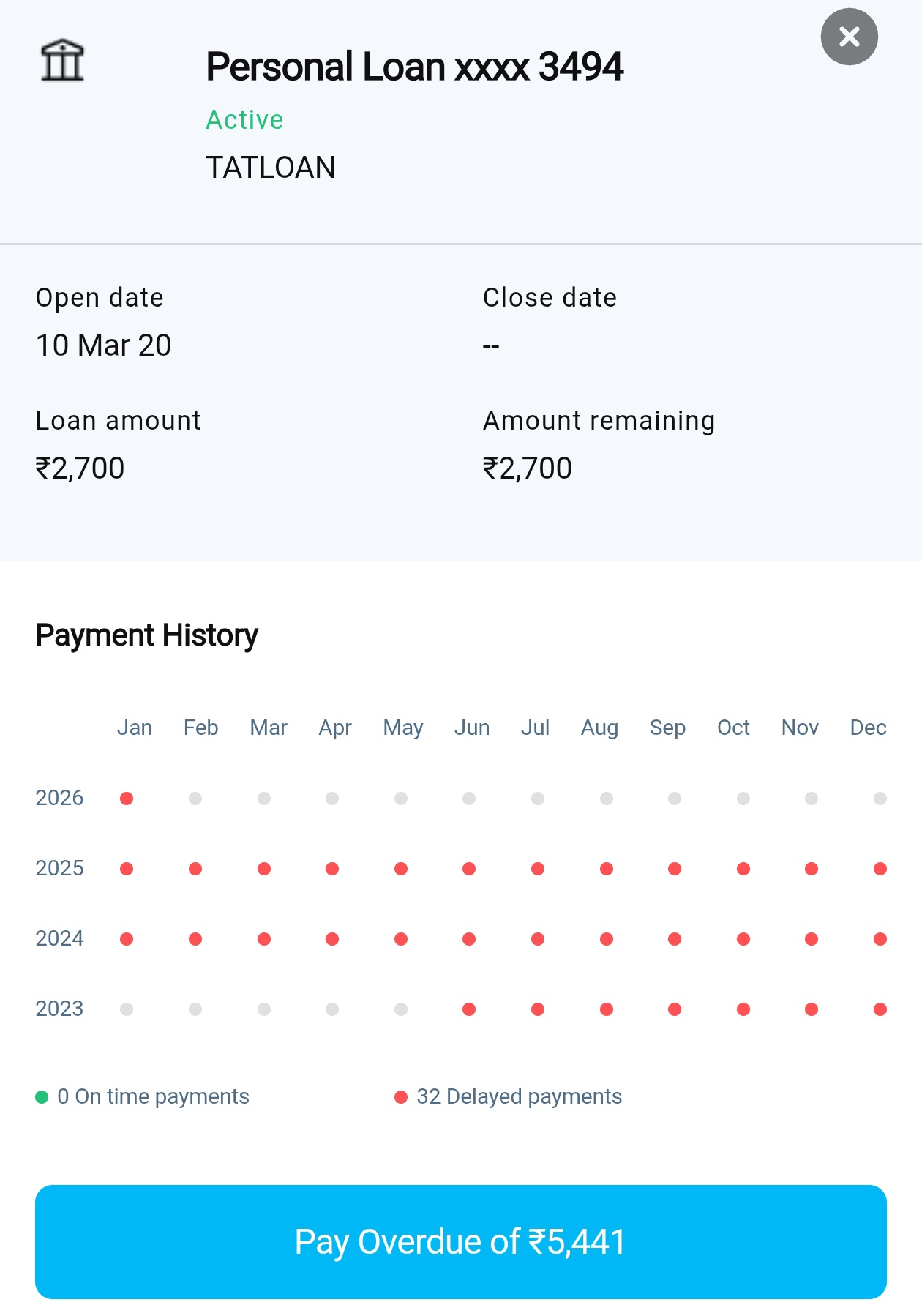Viewport: 922px width, 1316px height.
Task: Select the July 2024 red payment dot
Action: 538,939
